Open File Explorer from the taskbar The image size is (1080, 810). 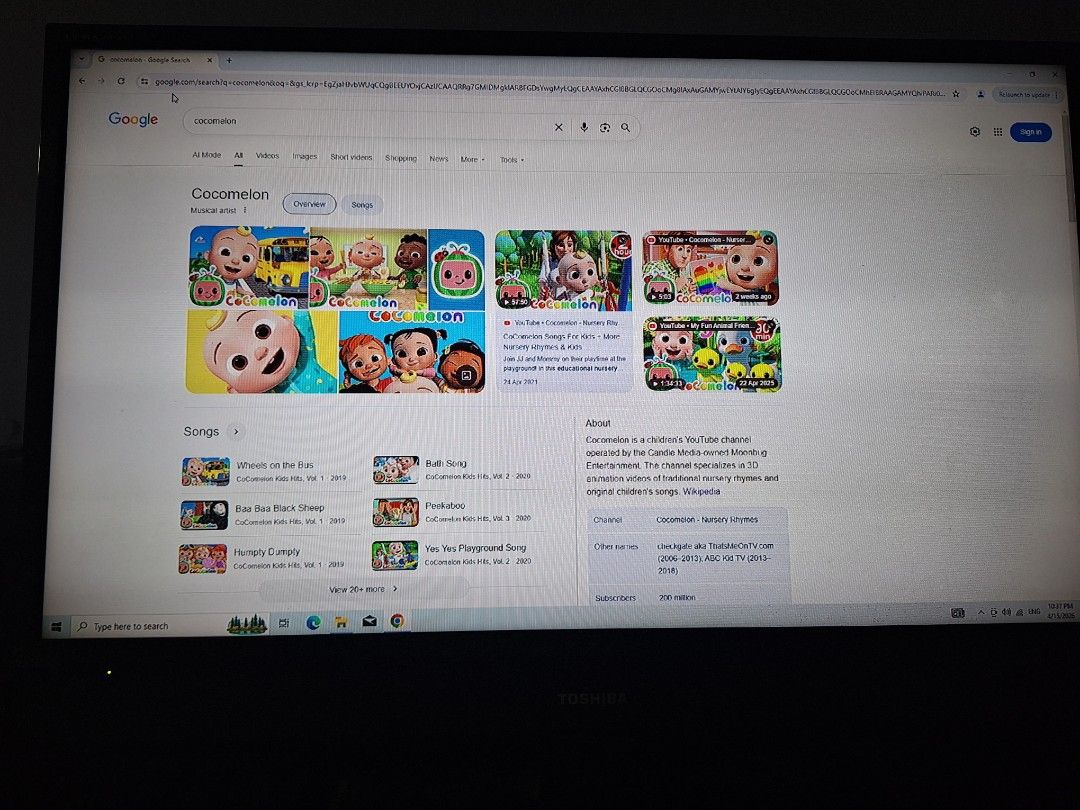[341, 622]
